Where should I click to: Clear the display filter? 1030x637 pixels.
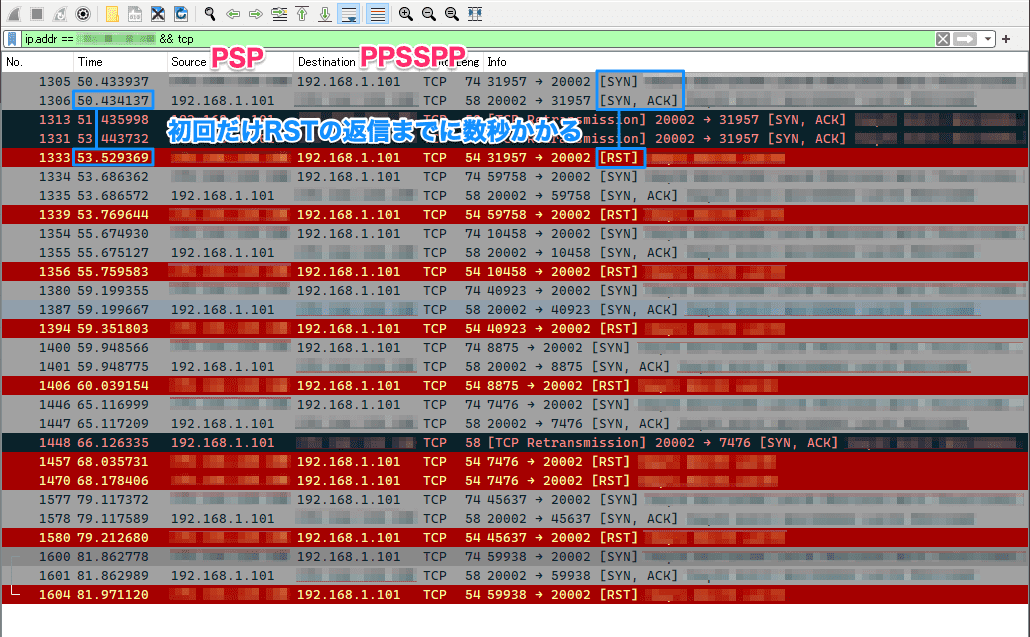[943, 39]
